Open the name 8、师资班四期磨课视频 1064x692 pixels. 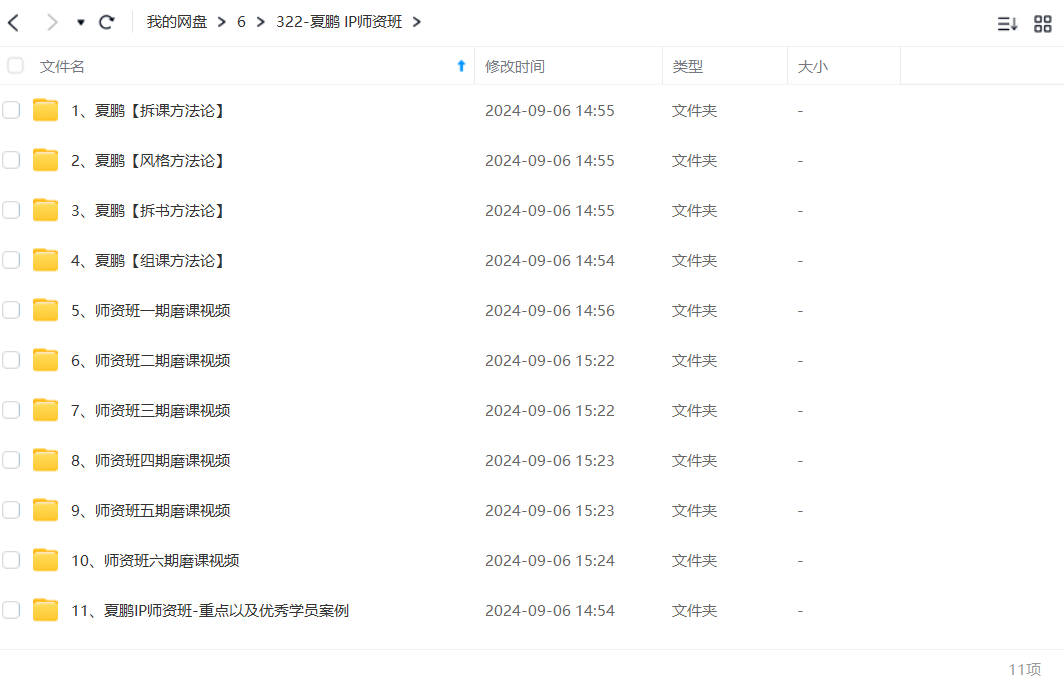151,461
